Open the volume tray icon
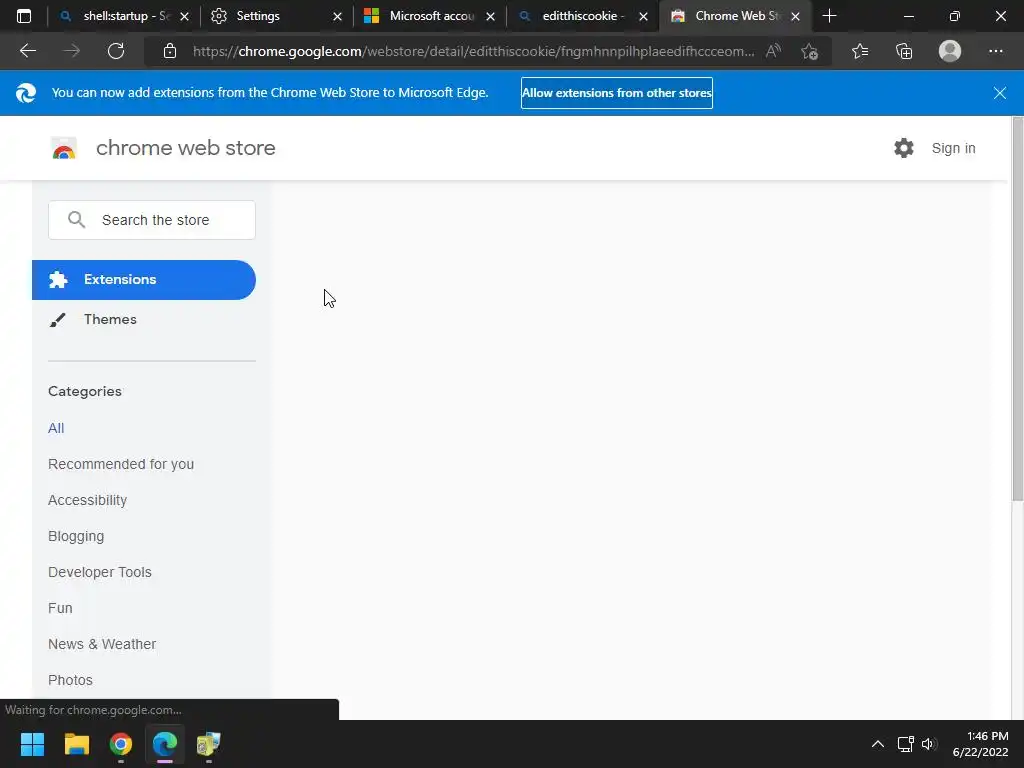1024x768 pixels. [928, 744]
